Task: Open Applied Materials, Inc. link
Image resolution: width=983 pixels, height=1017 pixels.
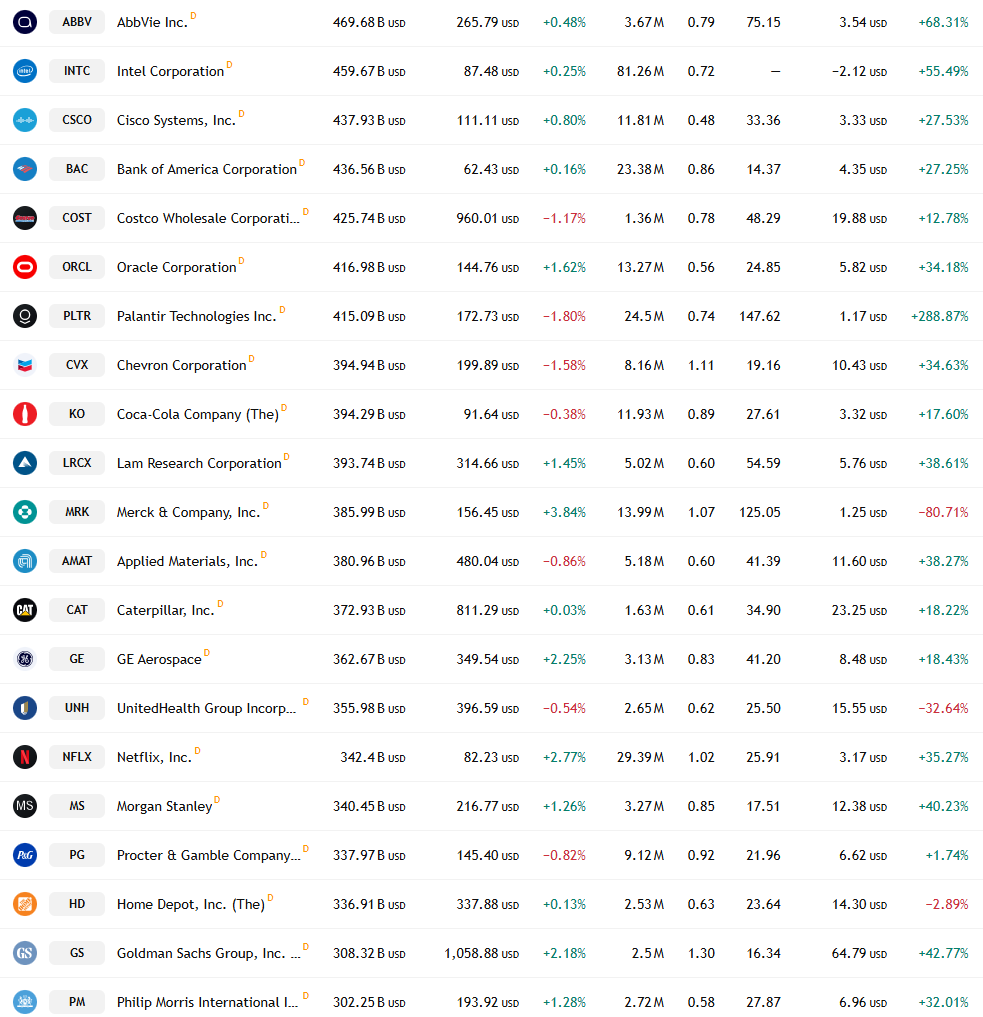Action: [x=187, y=561]
